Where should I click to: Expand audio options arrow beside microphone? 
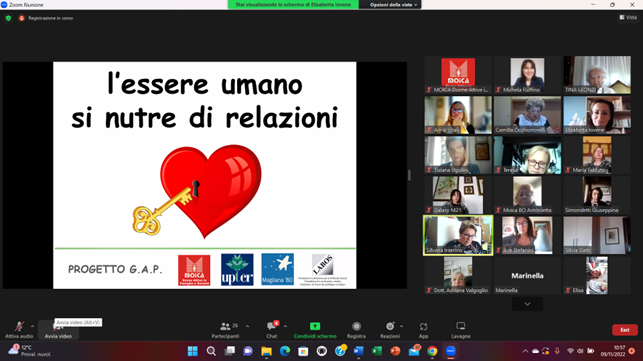coord(32,327)
